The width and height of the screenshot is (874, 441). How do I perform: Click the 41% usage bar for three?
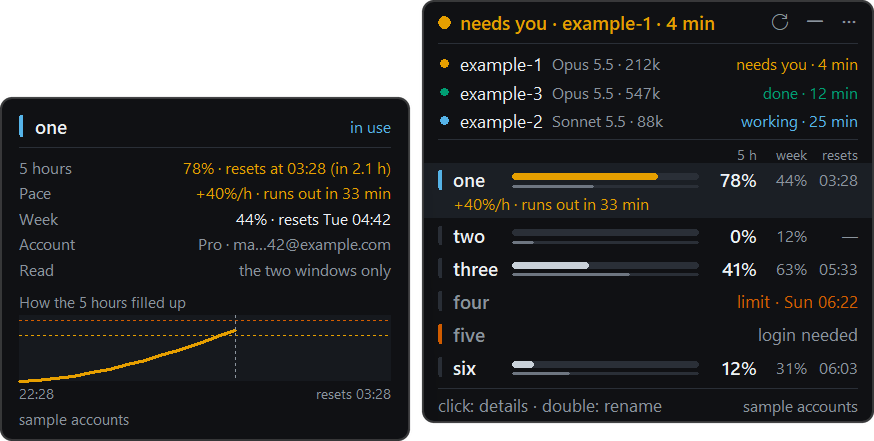pyautogui.click(x=550, y=265)
